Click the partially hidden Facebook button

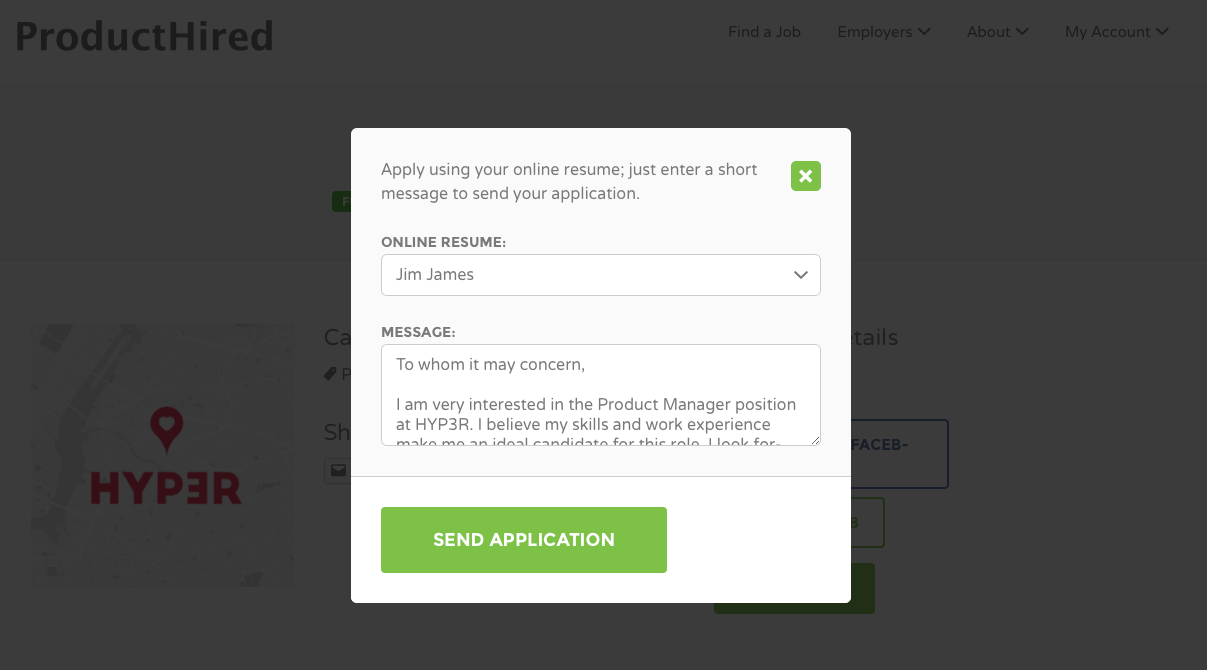coord(898,453)
